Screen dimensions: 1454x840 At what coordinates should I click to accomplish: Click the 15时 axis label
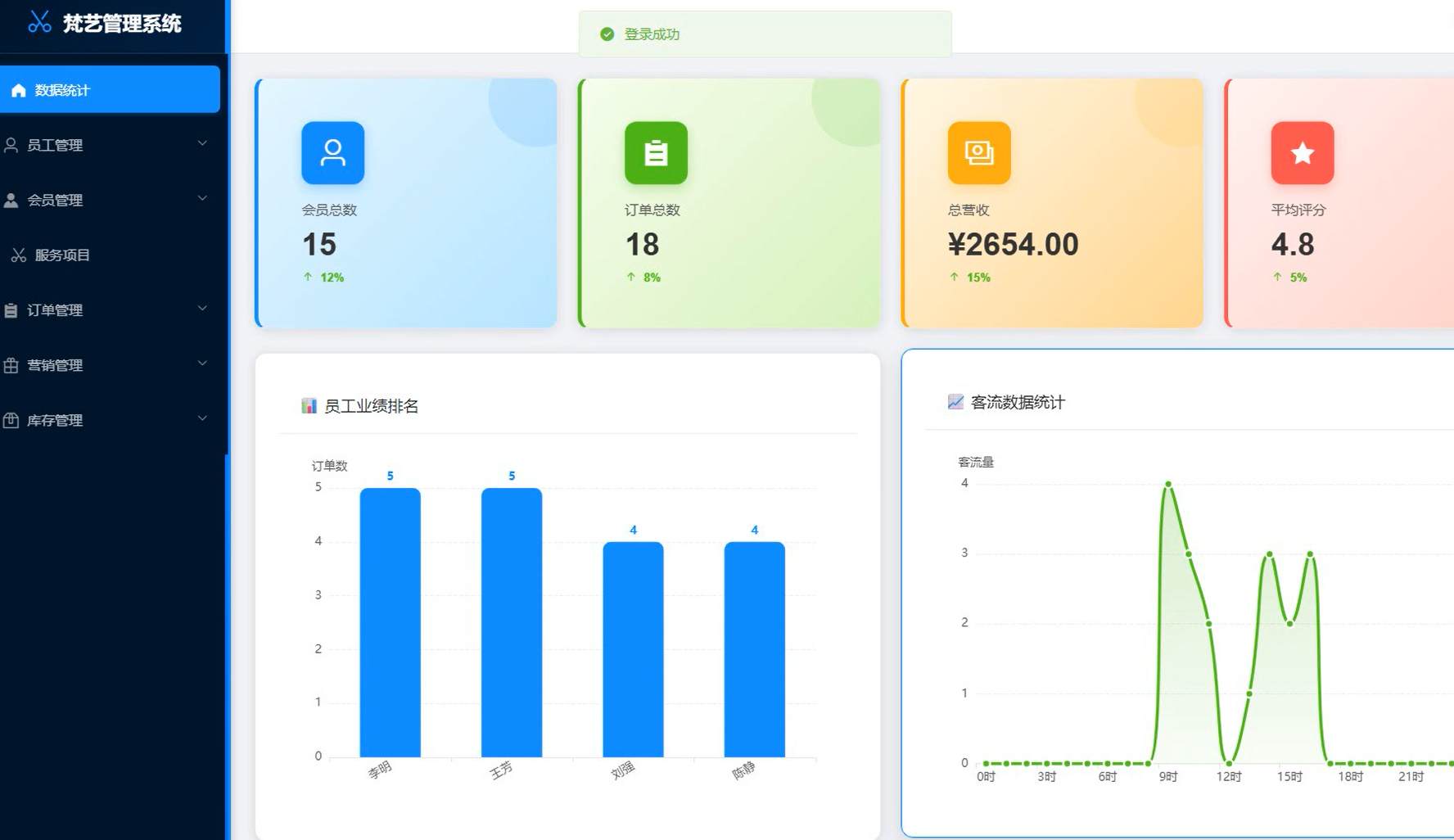coord(1289,776)
